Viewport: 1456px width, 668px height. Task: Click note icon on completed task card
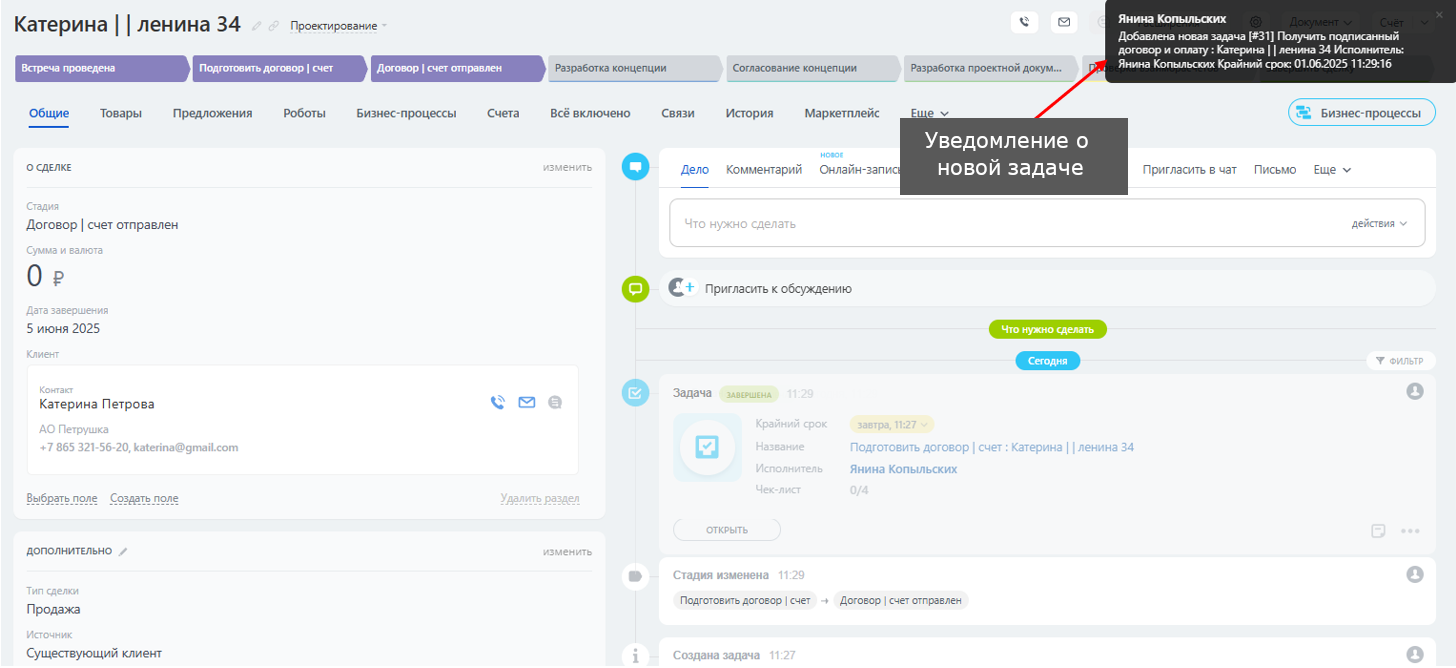(1379, 531)
